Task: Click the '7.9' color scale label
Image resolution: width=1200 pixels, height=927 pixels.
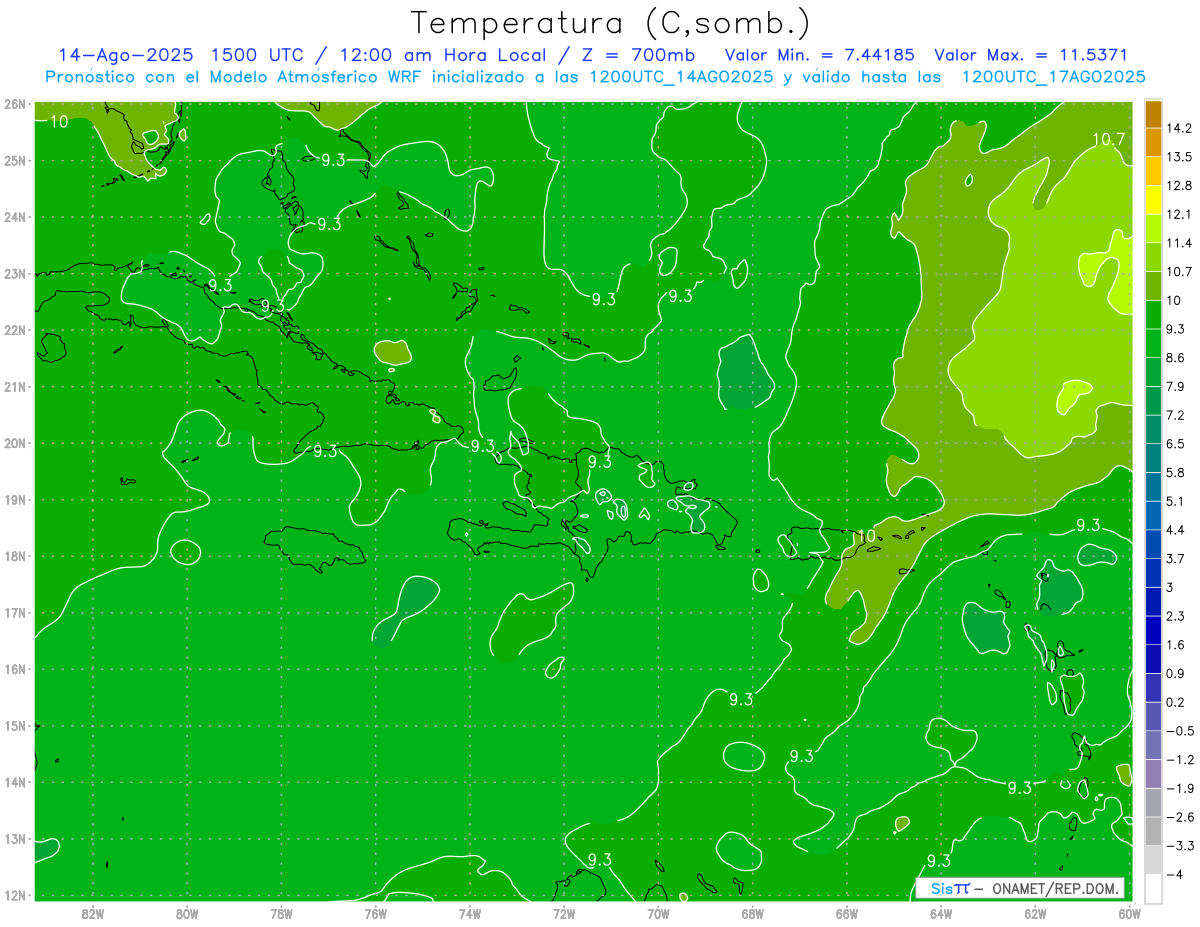Action: click(1176, 386)
